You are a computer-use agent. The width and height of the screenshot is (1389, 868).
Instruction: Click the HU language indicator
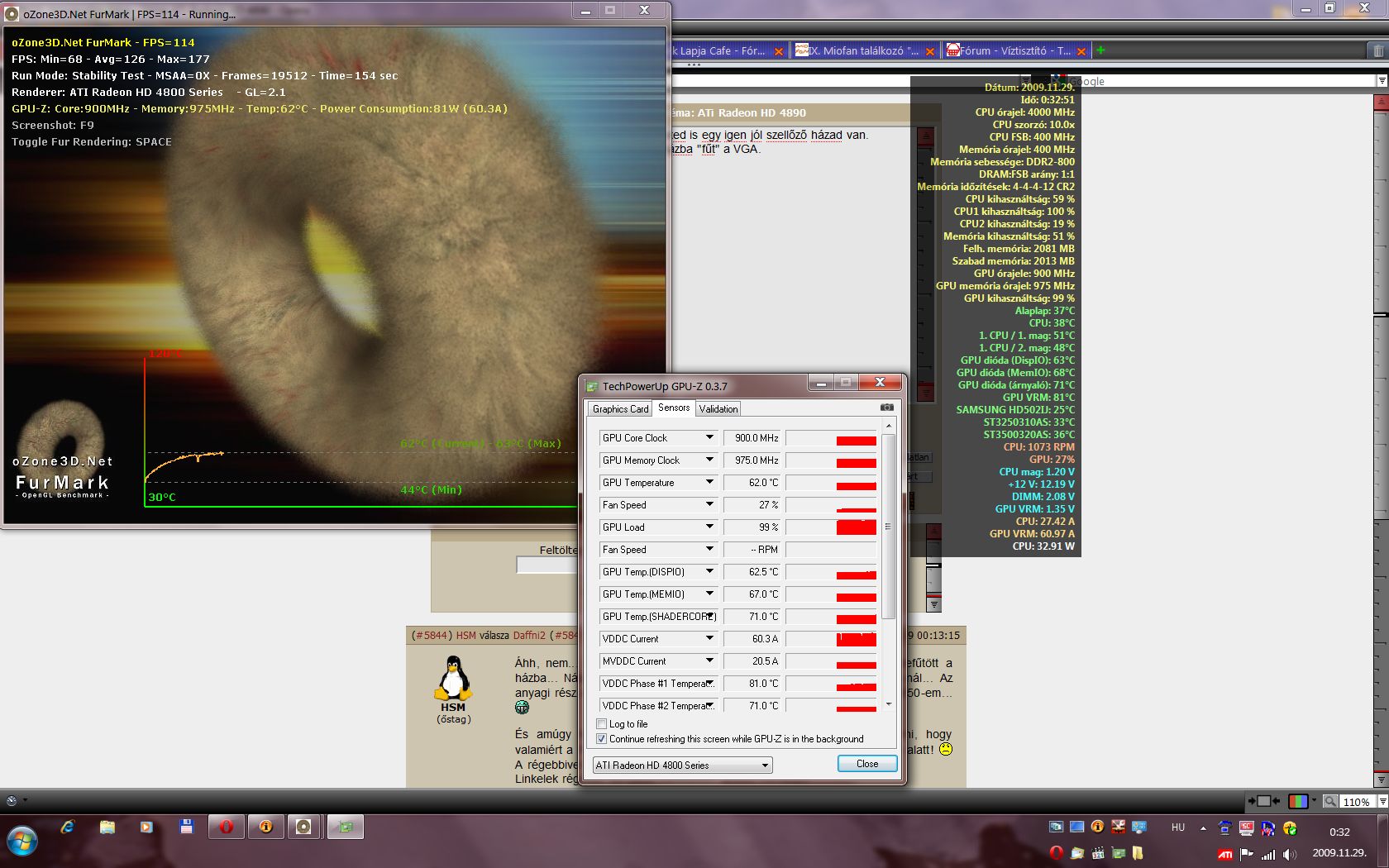(1178, 827)
